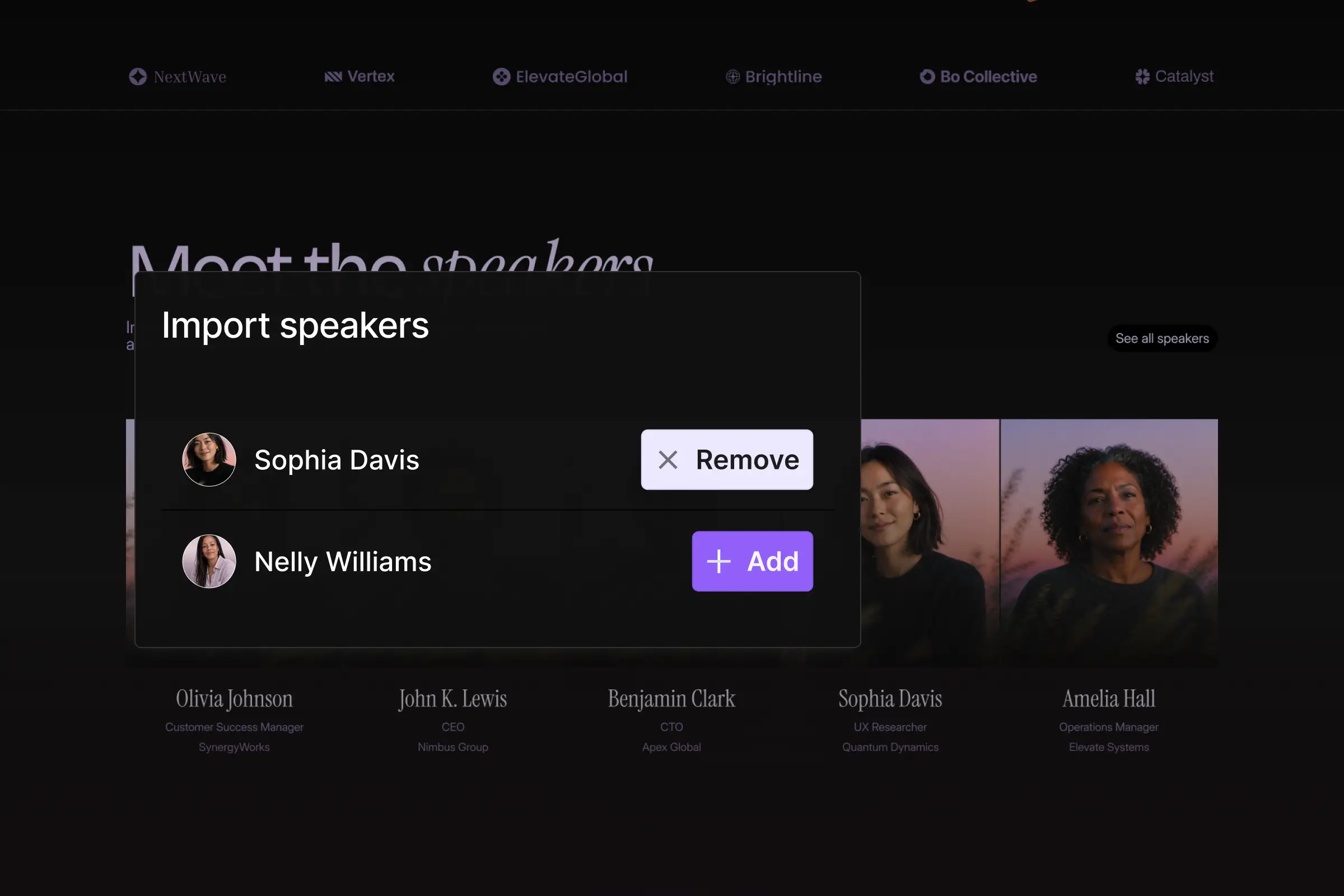The height and width of the screenshot is (896, 1344).
Task: Open the See all speakers link
Action: (x=1163, y=338)
